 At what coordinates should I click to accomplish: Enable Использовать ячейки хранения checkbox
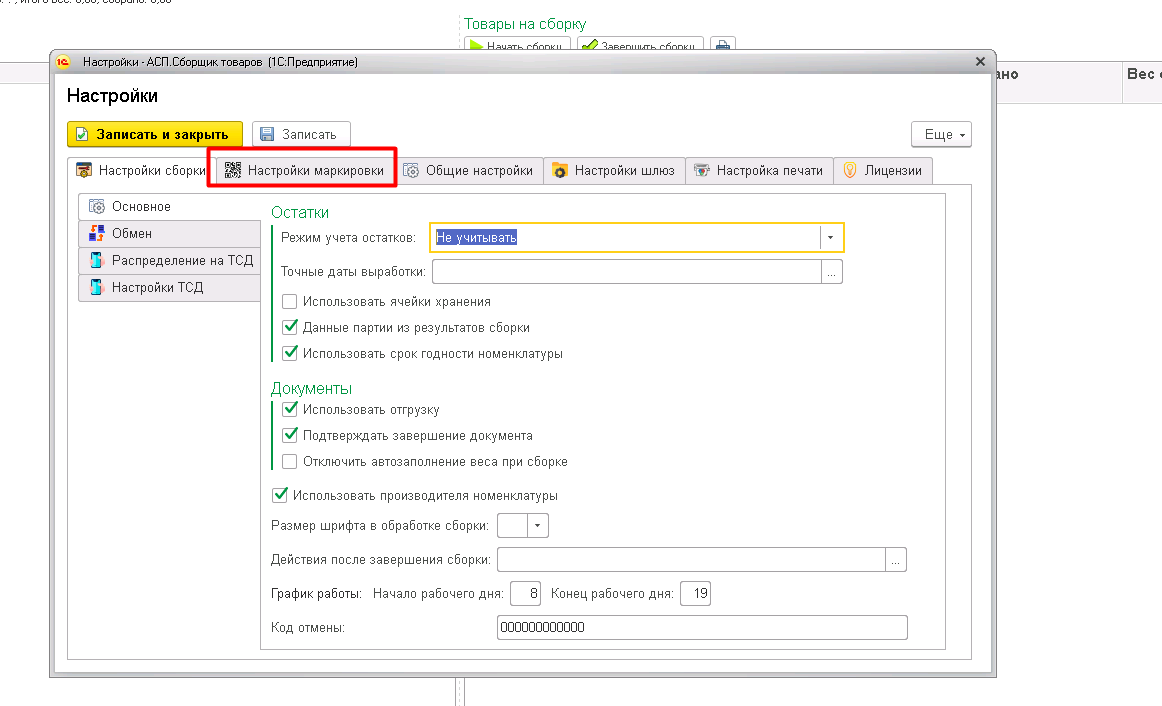tap(290, 302)
